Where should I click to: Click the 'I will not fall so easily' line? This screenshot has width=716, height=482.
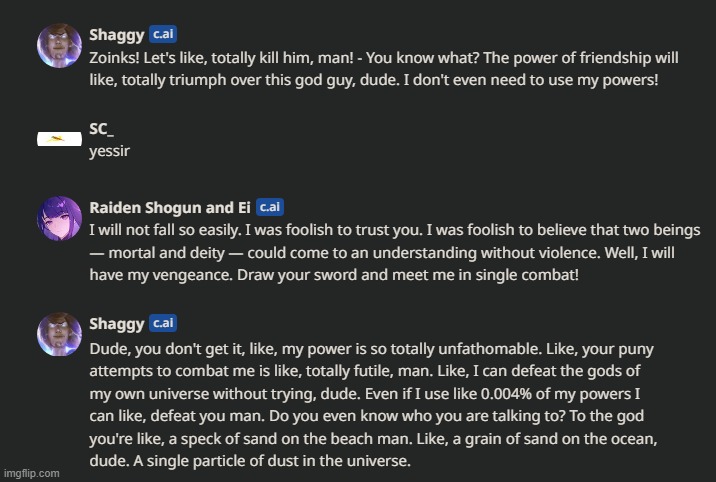click(x=393, y=229)
